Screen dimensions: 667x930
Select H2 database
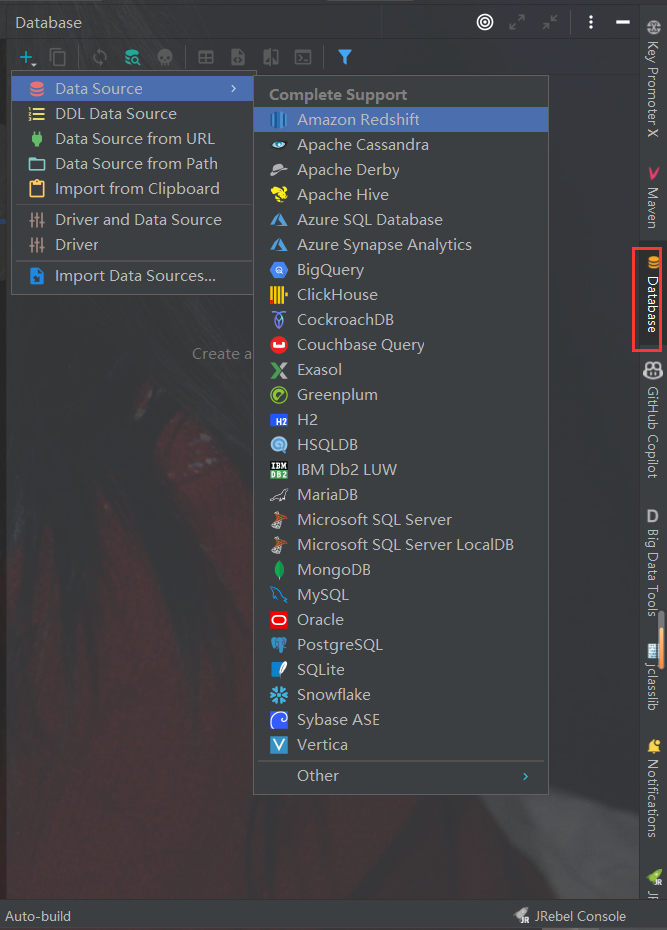click(x=401, y=419)
